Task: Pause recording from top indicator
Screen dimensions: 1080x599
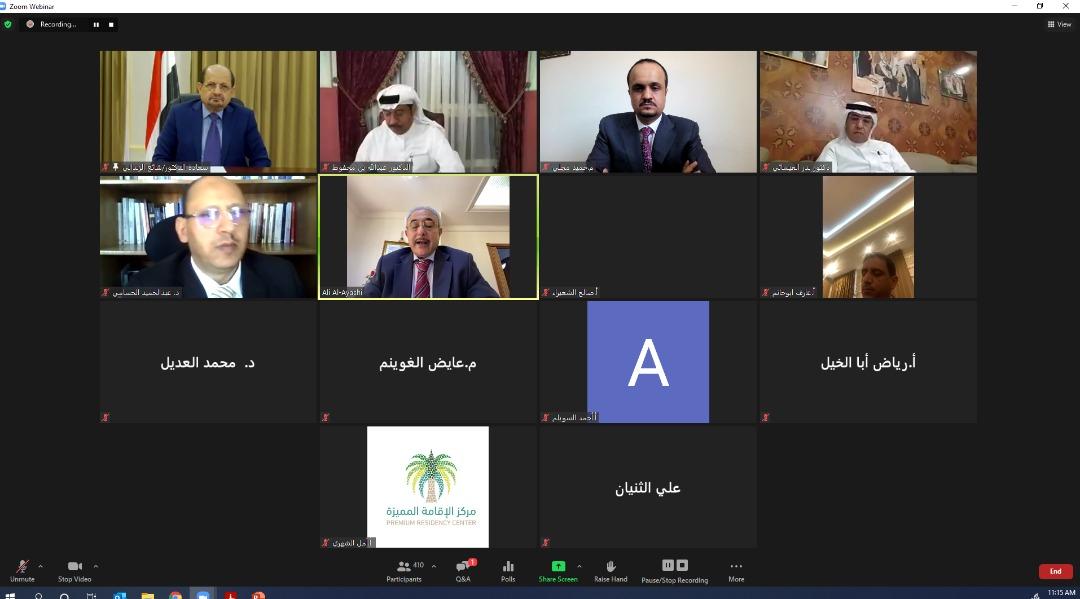Action: 96,25
